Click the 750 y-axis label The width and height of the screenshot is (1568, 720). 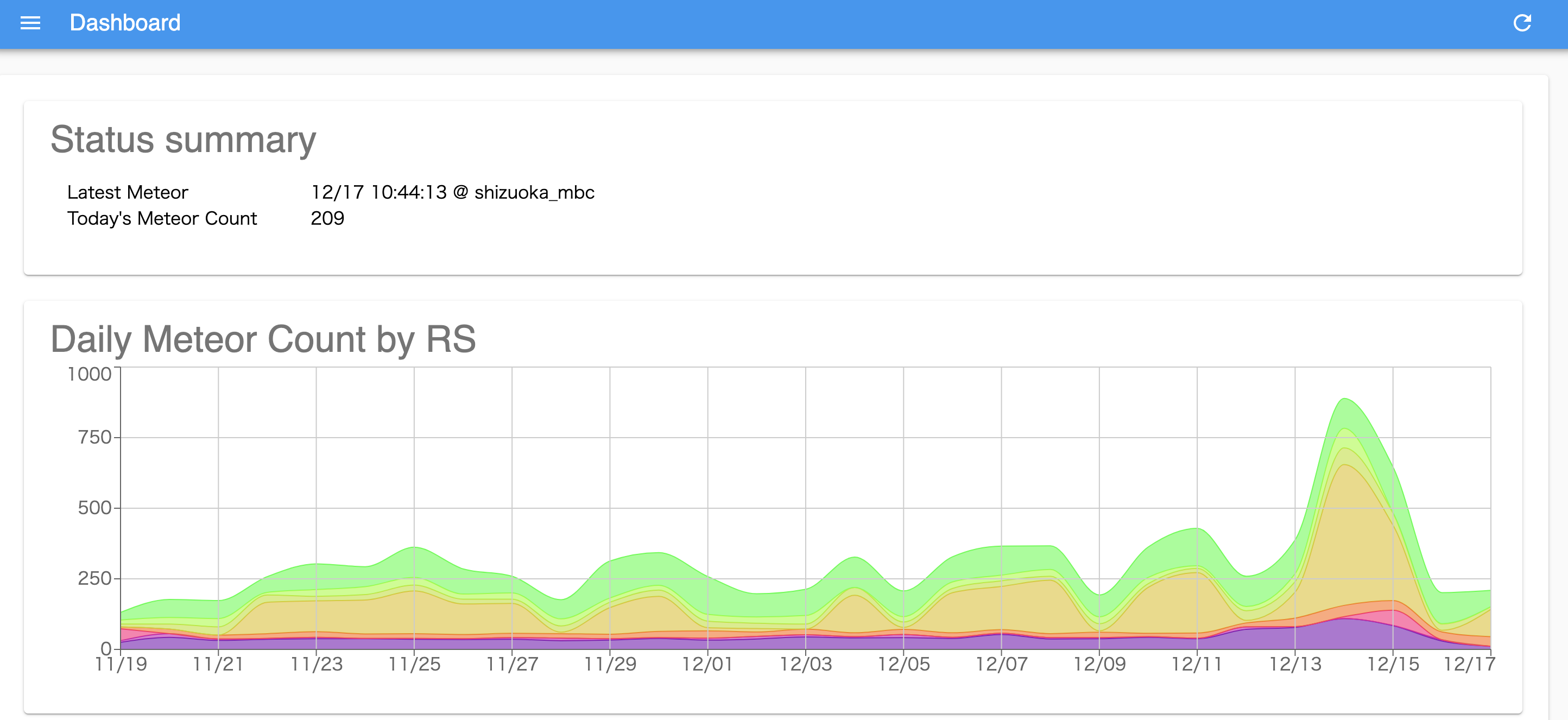point(94,437)
